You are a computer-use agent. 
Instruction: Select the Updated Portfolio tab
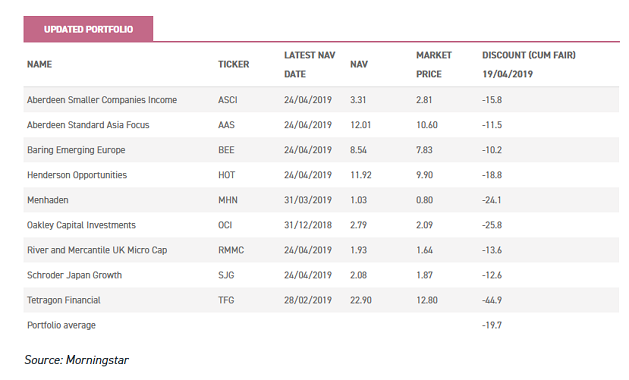tap(88, 29)
